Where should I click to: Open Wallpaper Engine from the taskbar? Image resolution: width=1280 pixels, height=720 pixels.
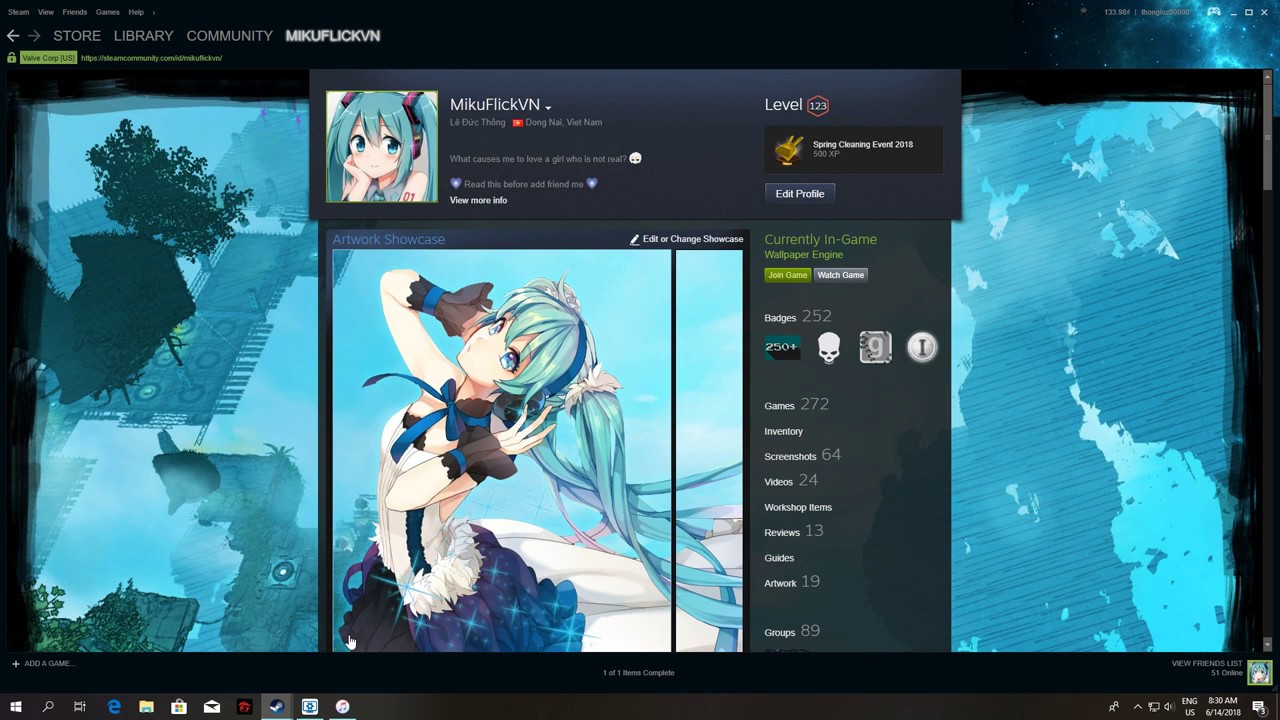pyautogui.click(x=310, y=707)
